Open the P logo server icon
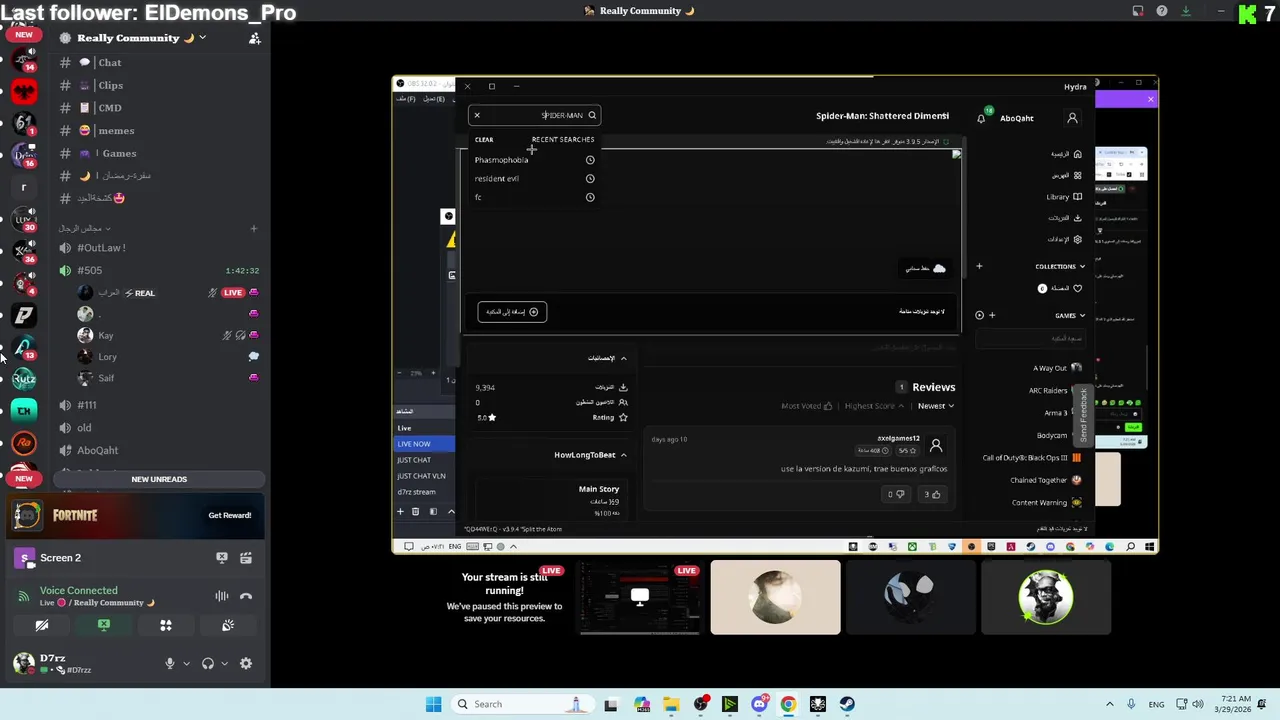The height and width of the screenshot is (720, 1280). (24, 315)
